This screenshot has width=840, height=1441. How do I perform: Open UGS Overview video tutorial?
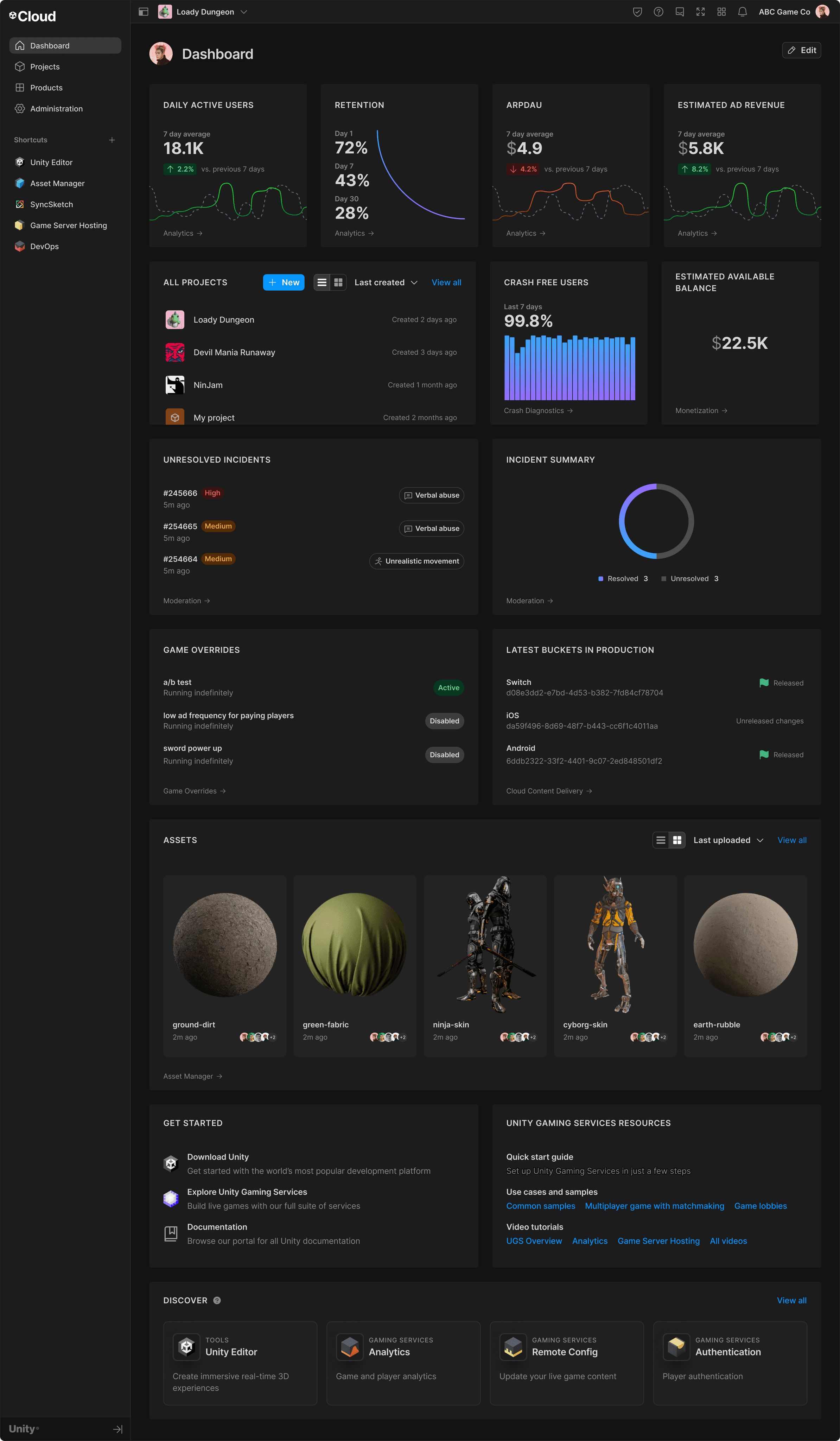coord(534,1241)
